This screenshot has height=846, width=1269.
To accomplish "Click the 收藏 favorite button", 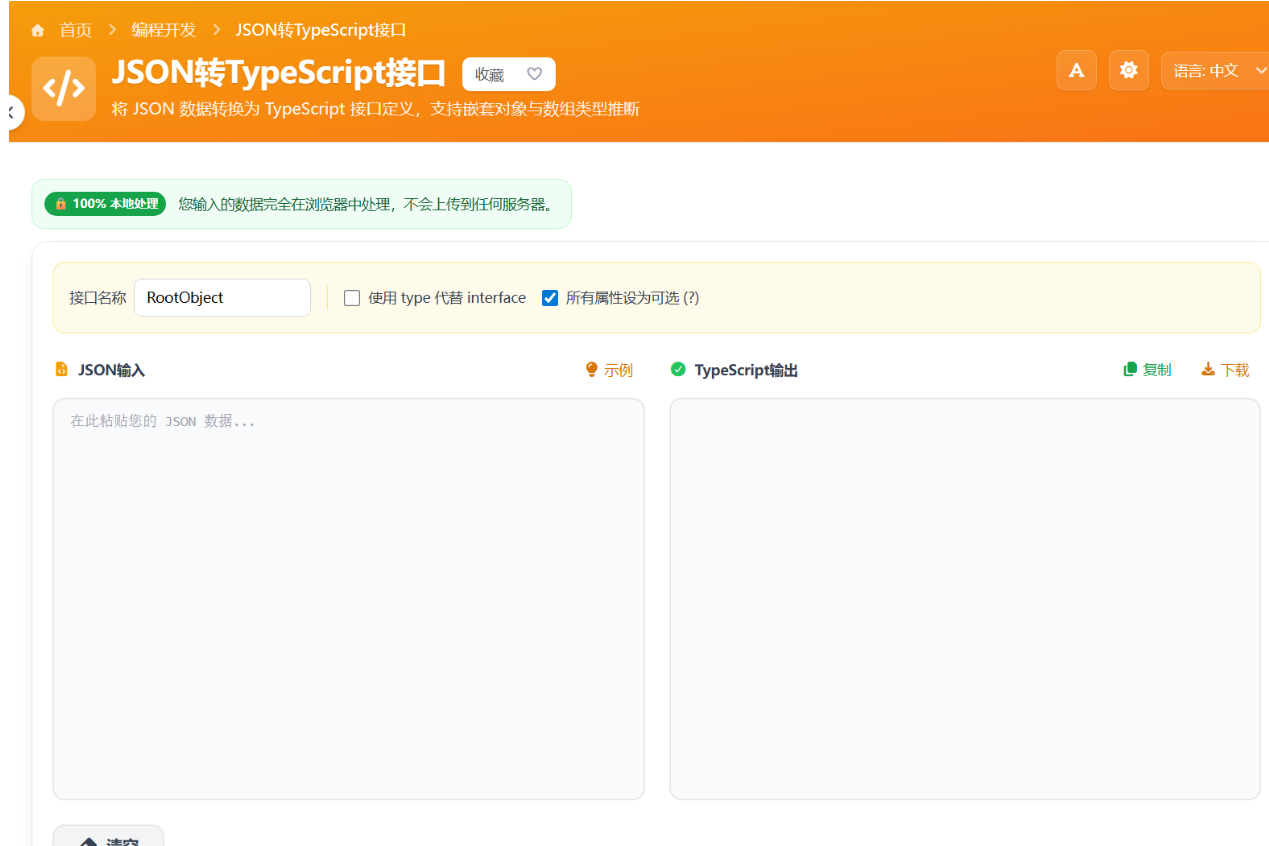I will (x=508, y=74).
